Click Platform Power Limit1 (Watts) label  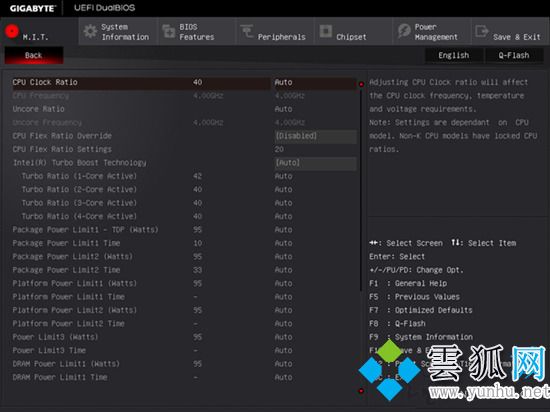click(x=75, y=284)
